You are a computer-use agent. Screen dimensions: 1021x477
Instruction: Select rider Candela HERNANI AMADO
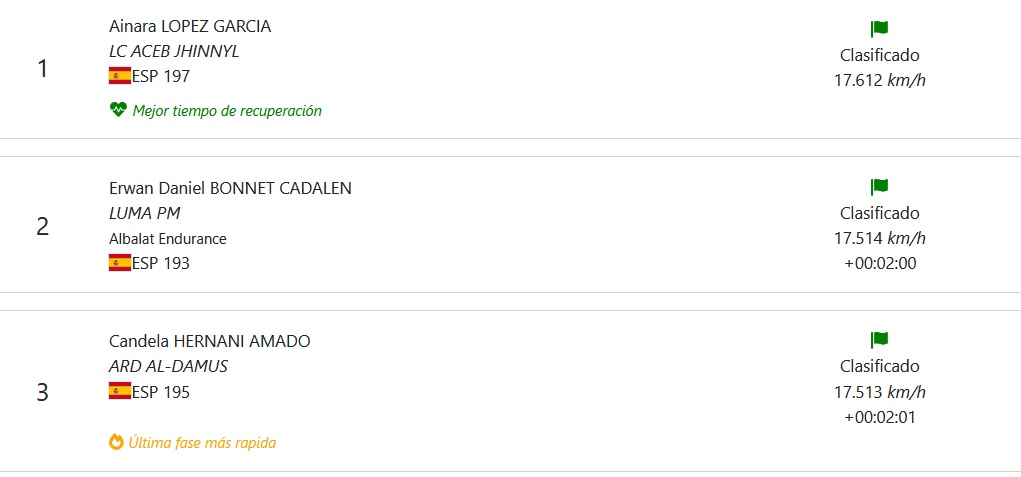209,341
